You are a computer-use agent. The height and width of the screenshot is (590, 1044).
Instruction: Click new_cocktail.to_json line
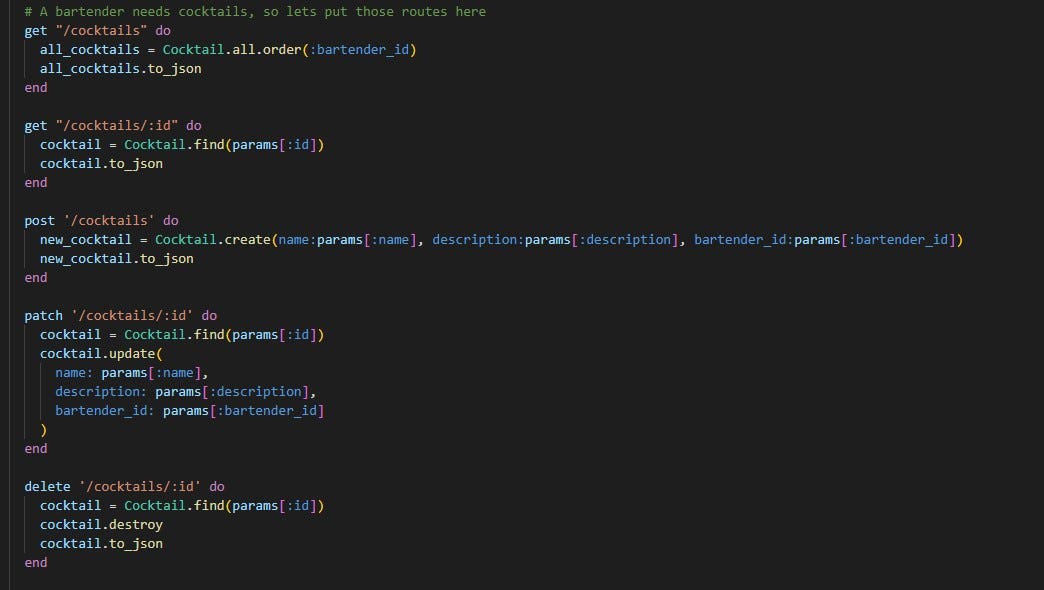(119, 258)
